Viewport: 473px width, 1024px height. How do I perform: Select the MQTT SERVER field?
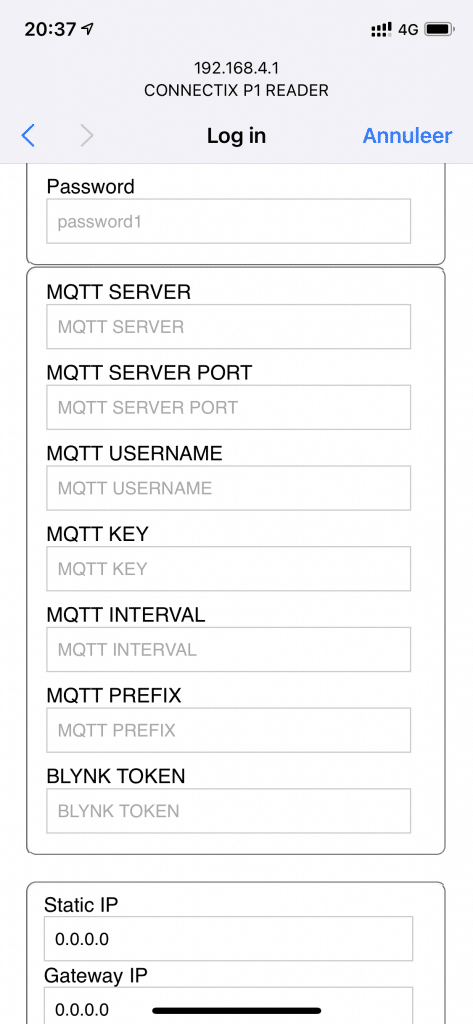pos(229,327)
